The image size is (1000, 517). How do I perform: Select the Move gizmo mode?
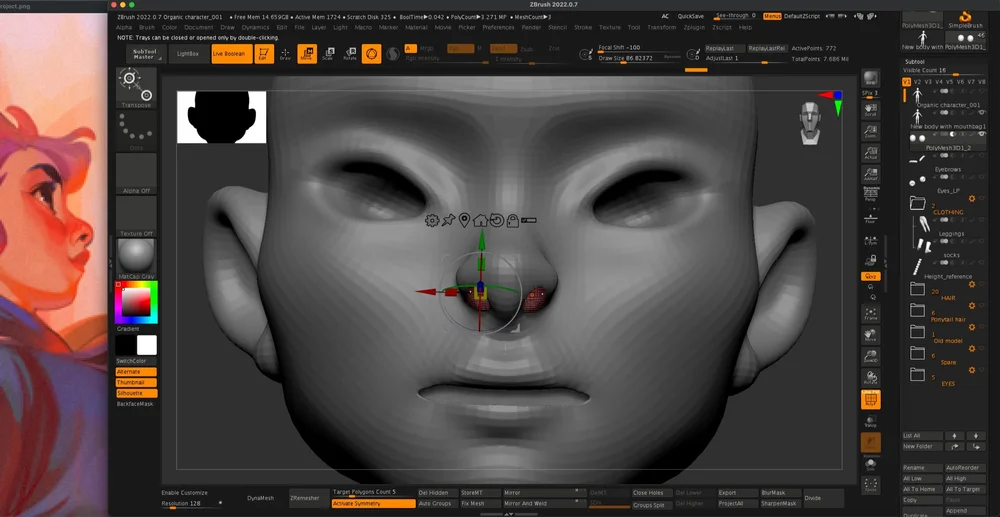pos(307,54)
